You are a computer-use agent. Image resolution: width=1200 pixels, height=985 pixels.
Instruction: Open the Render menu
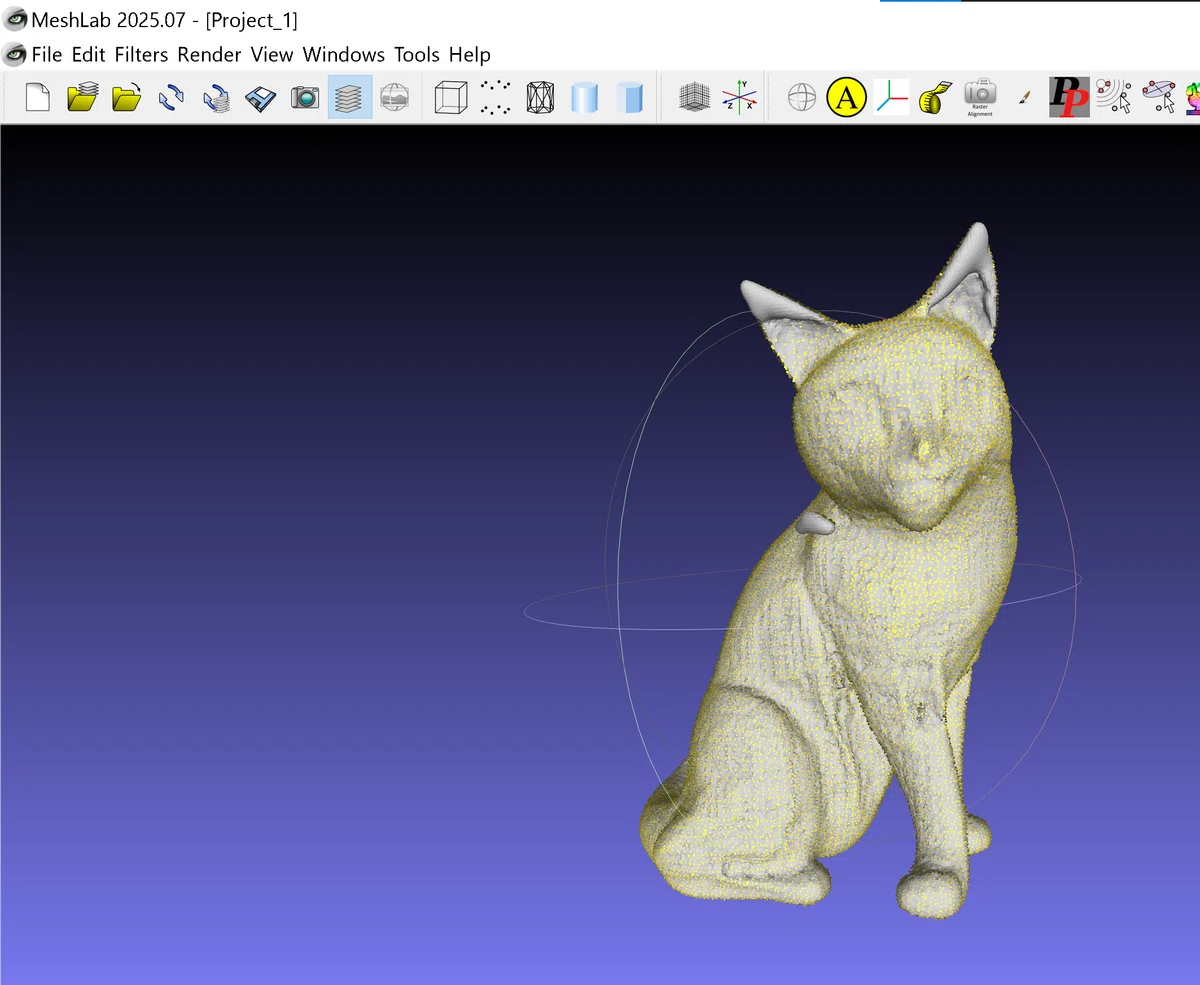[x=209, y=54]
